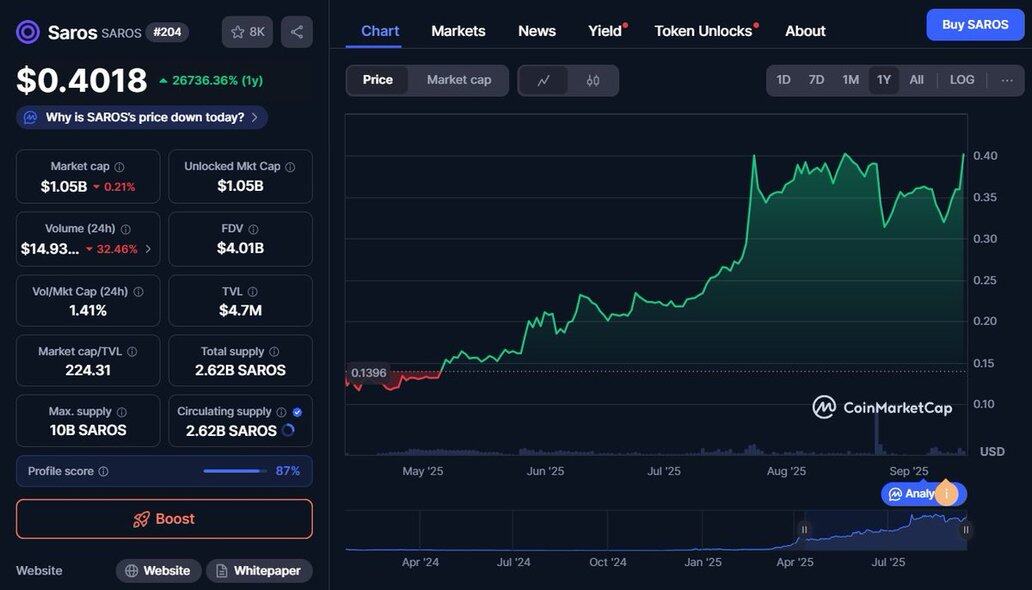Click the Unlocked Mkt Cap info icon
Screen dimensions: 1032x590
coord(290,167)
